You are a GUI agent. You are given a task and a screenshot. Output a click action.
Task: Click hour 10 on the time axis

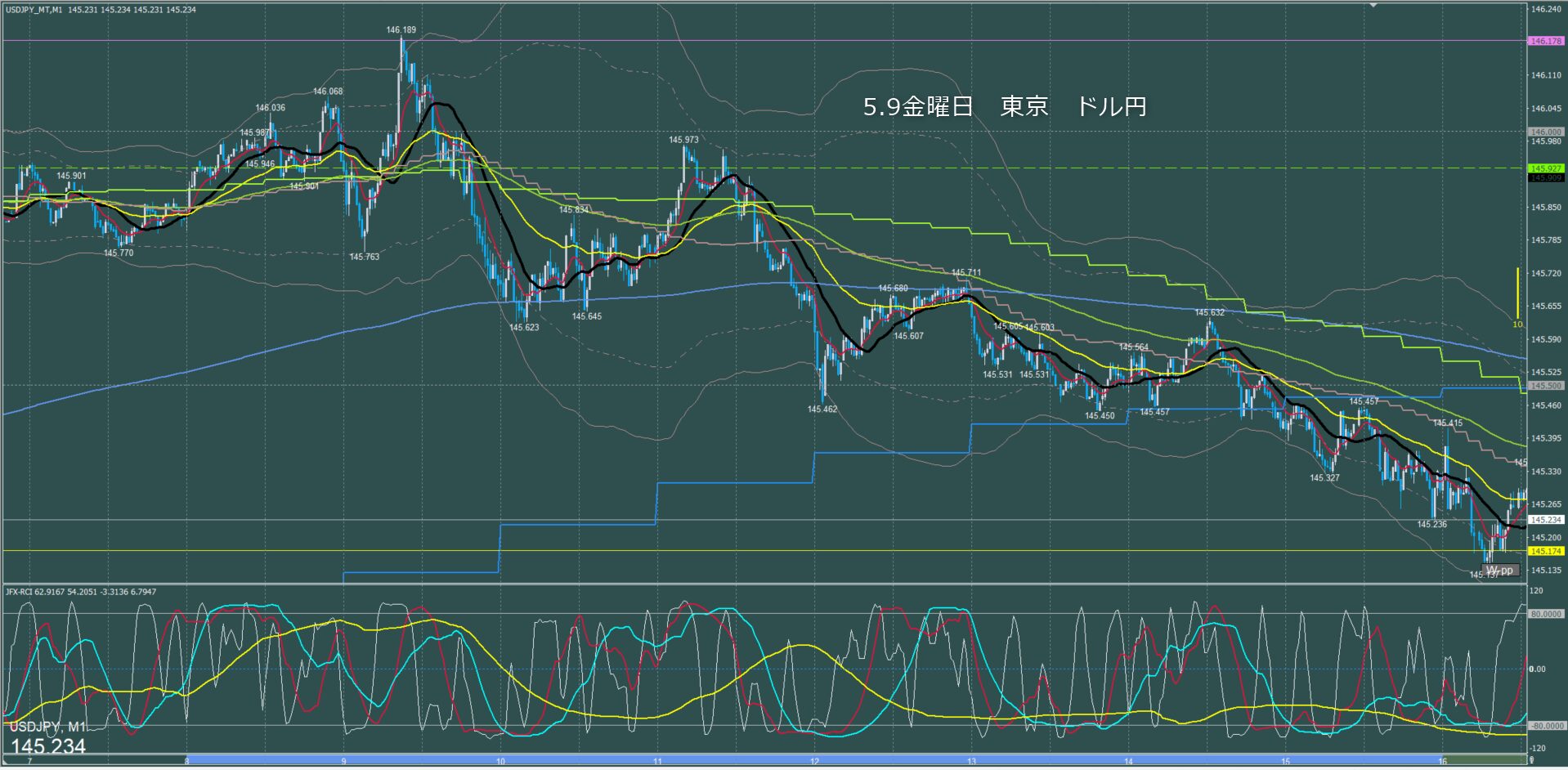pyautogui.click(x=500, y=761)
